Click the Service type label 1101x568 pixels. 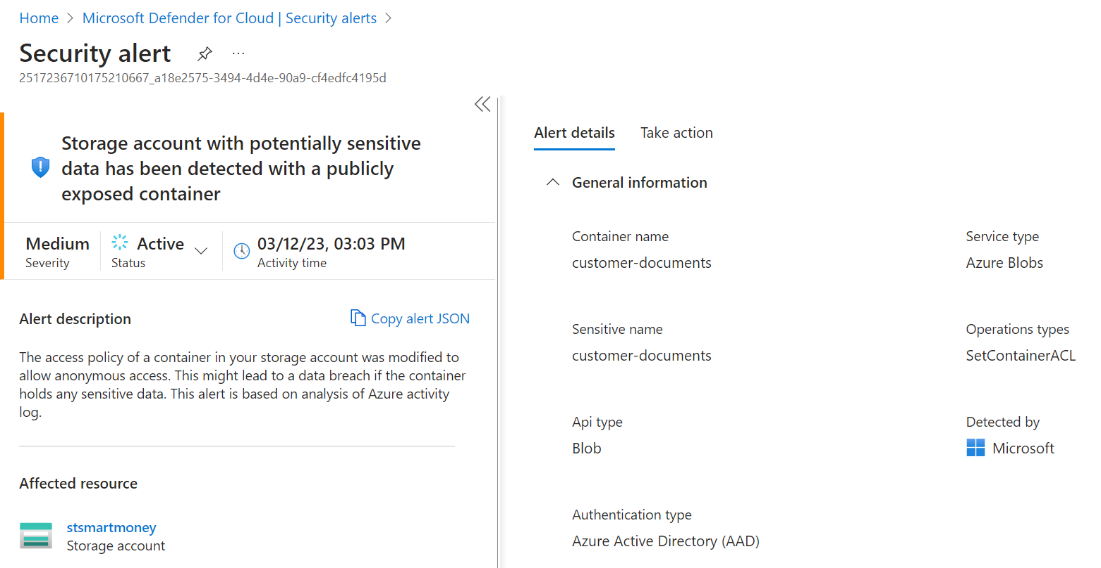coord(1002,237)
